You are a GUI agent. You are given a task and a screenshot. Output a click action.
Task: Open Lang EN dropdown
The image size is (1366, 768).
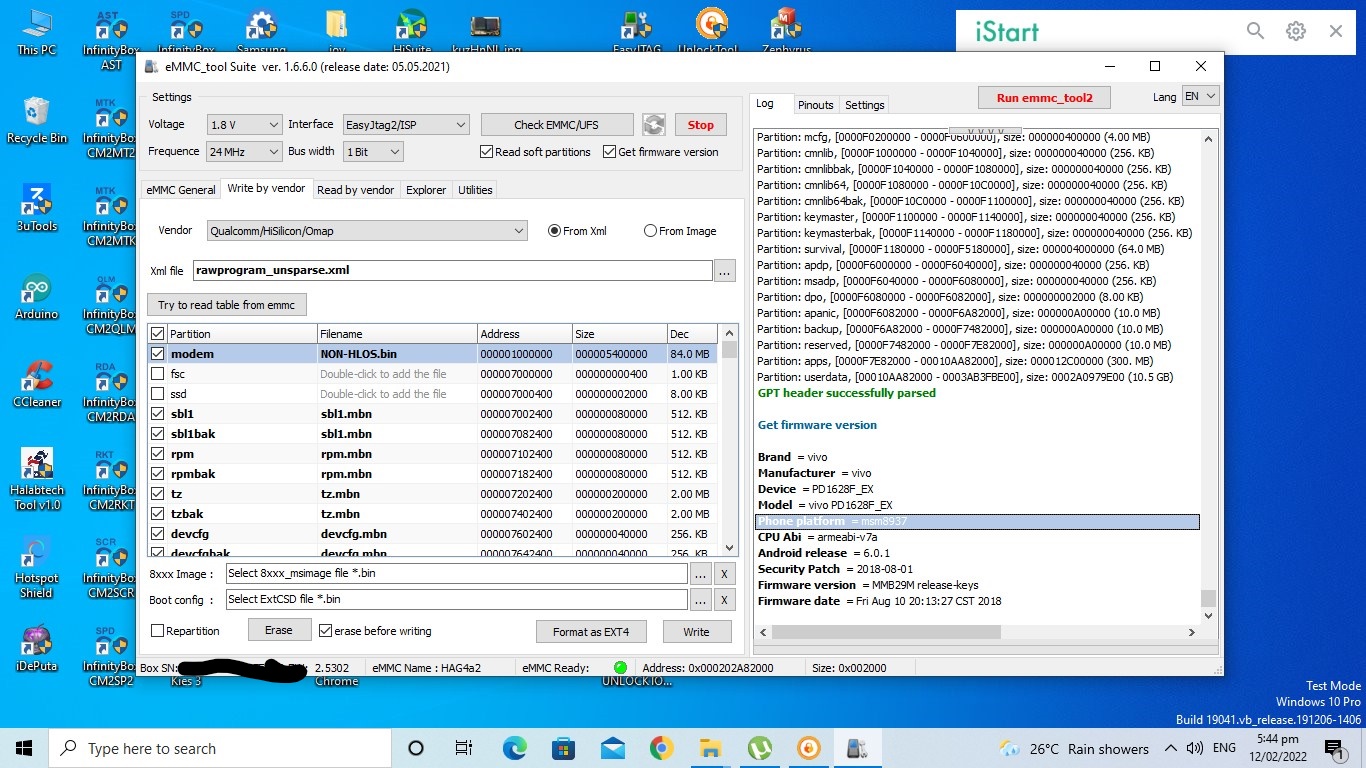[x=1200, y=97]
